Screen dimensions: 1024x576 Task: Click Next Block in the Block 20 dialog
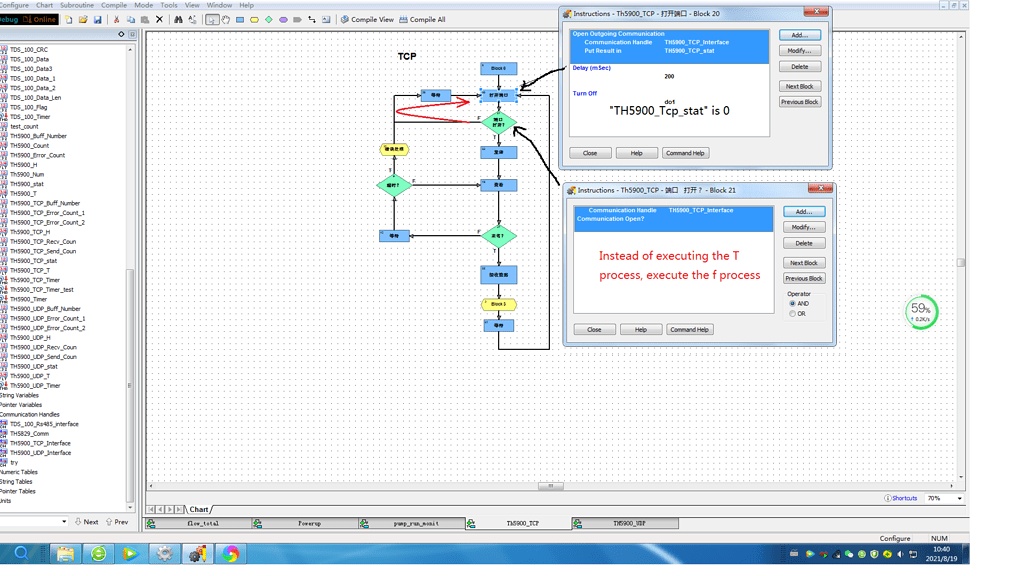point(802,86)
